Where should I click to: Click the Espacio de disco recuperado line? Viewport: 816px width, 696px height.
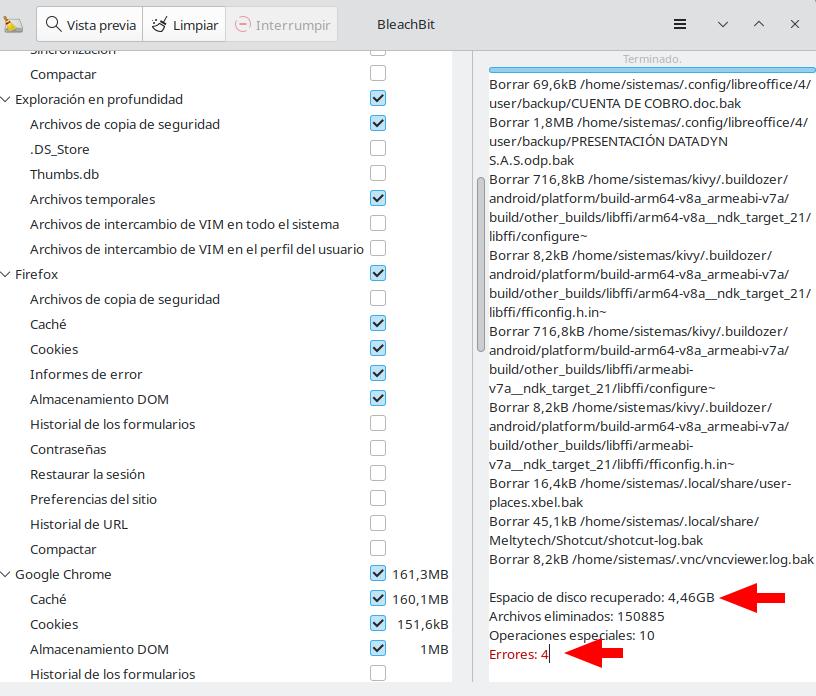point(602,598)
